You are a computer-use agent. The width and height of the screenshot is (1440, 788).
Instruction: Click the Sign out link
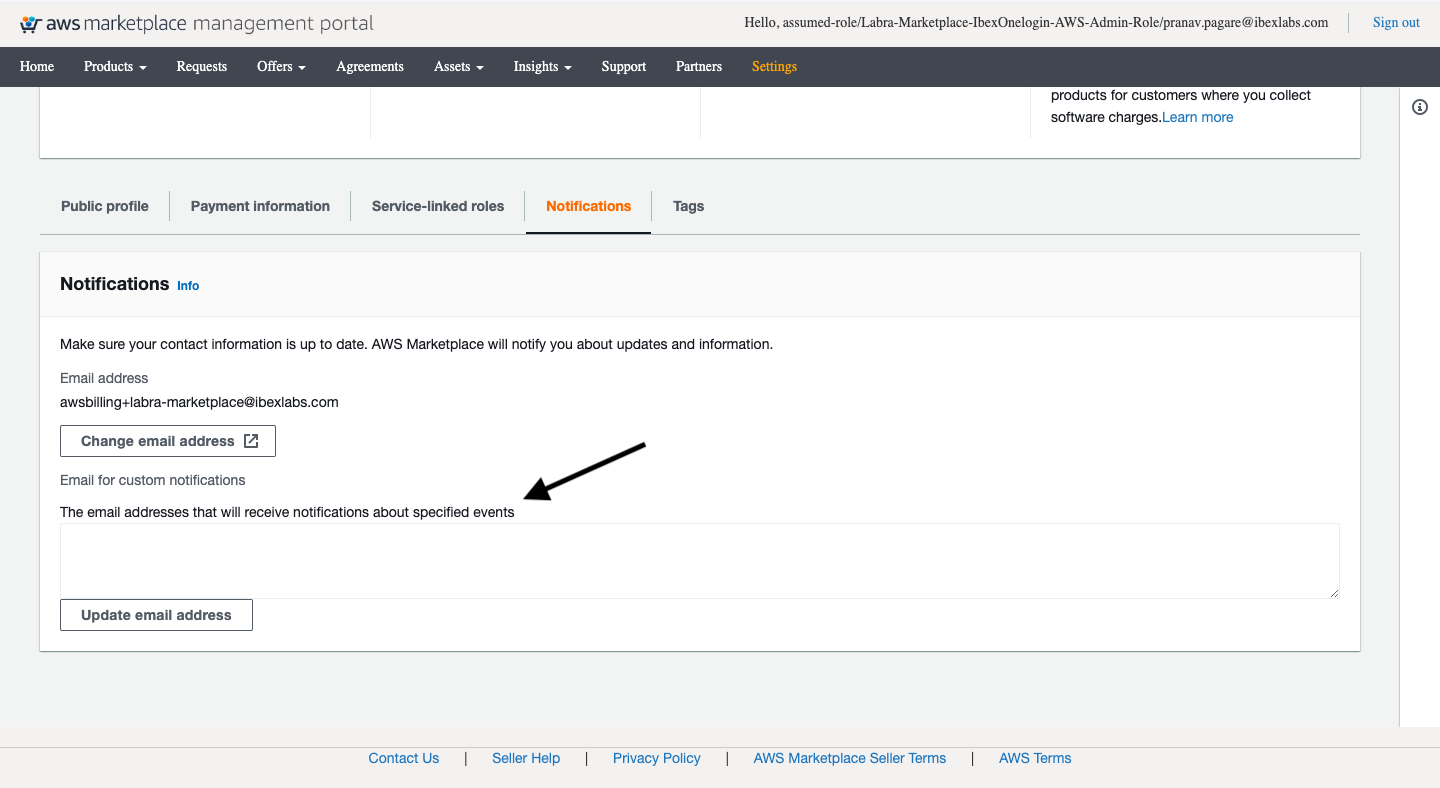tap(1396, 23)
